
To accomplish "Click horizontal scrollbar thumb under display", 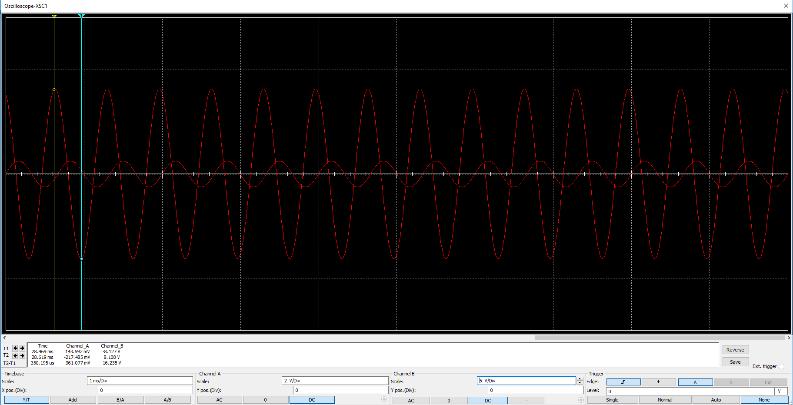I will click(x=658, y=337).
